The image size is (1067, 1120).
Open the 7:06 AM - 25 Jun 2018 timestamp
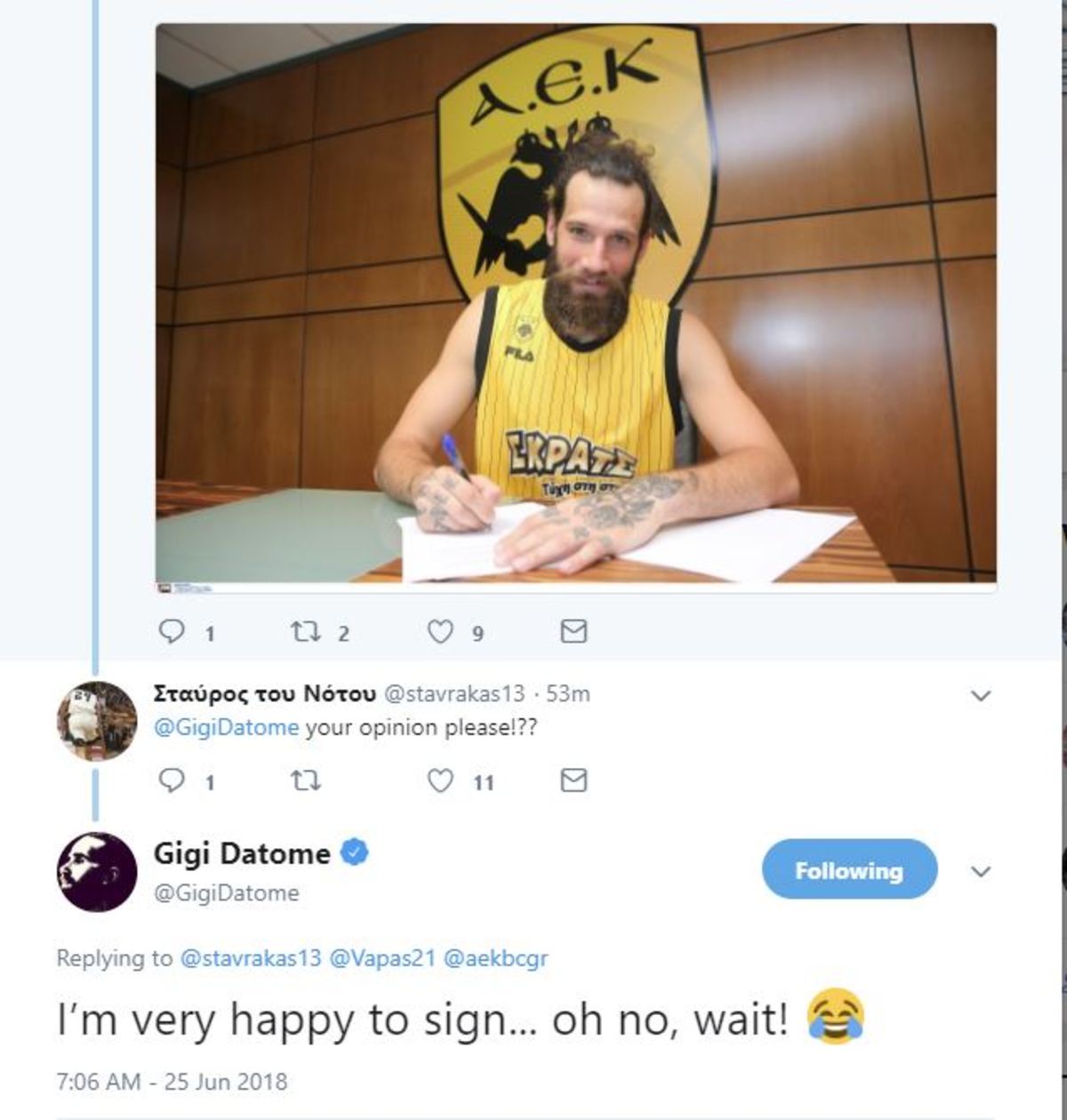pyautogui.click(x=172, y=1082)
